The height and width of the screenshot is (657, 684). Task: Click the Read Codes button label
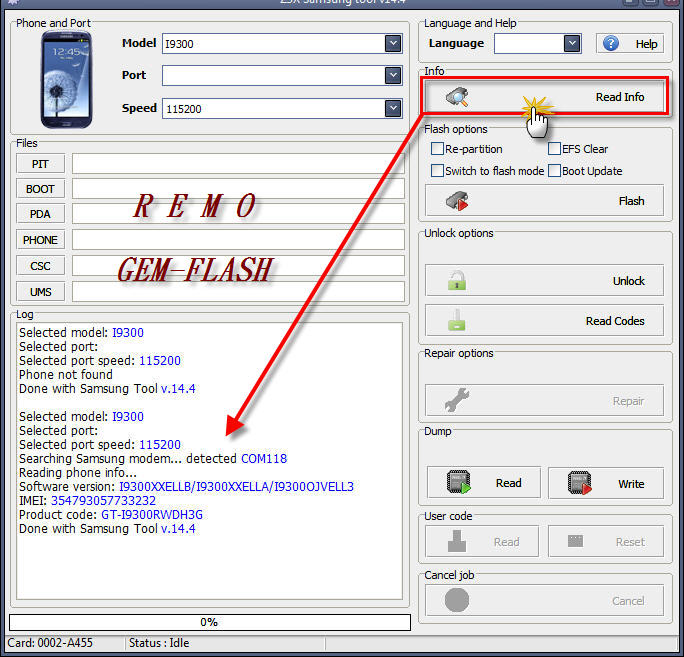615,321
